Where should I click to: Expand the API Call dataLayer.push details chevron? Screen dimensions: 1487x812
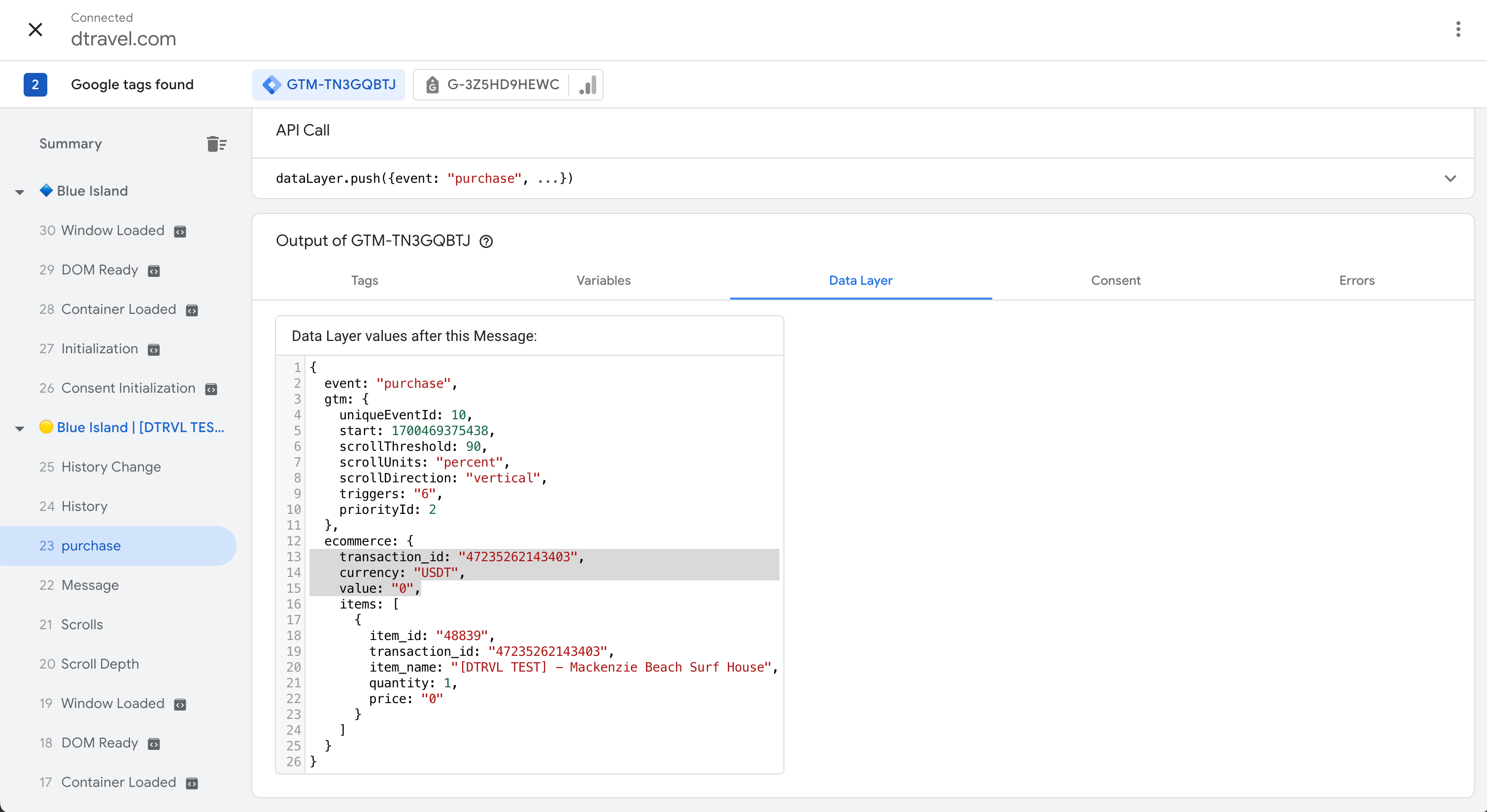coord(1450,178)
